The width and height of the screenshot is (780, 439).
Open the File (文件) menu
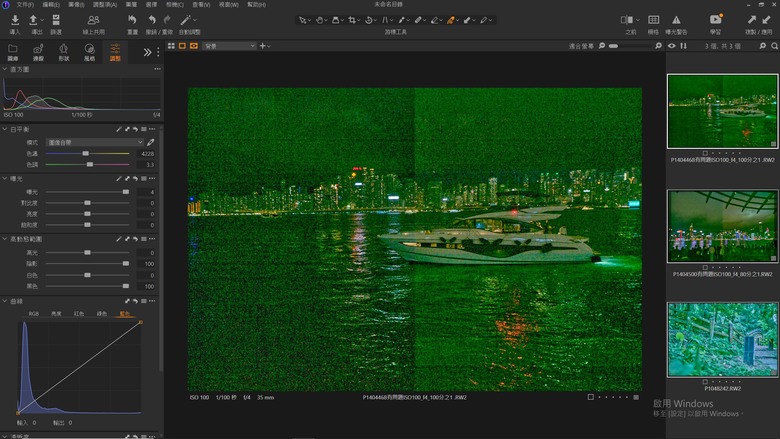[25, 4]
